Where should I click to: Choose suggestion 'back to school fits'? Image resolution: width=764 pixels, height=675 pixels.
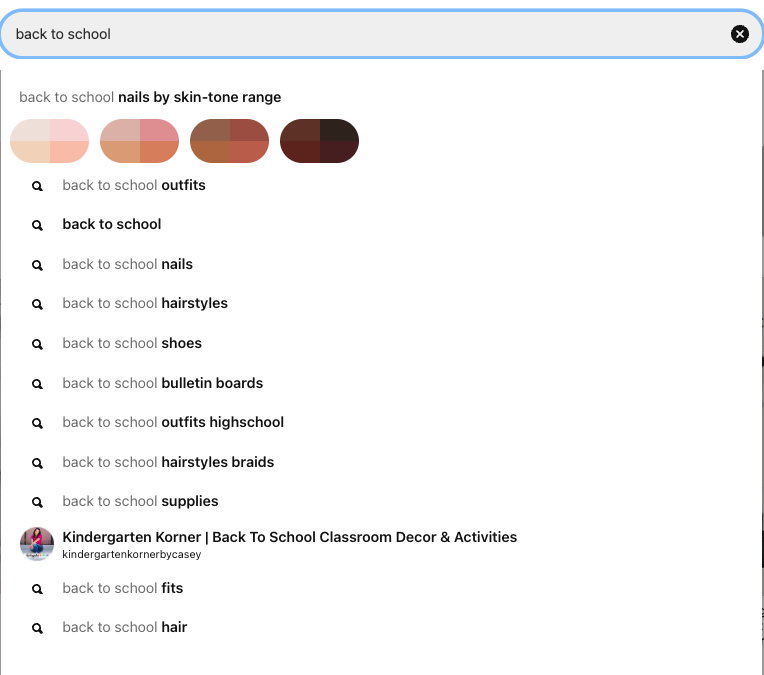[x=123, y=588]
